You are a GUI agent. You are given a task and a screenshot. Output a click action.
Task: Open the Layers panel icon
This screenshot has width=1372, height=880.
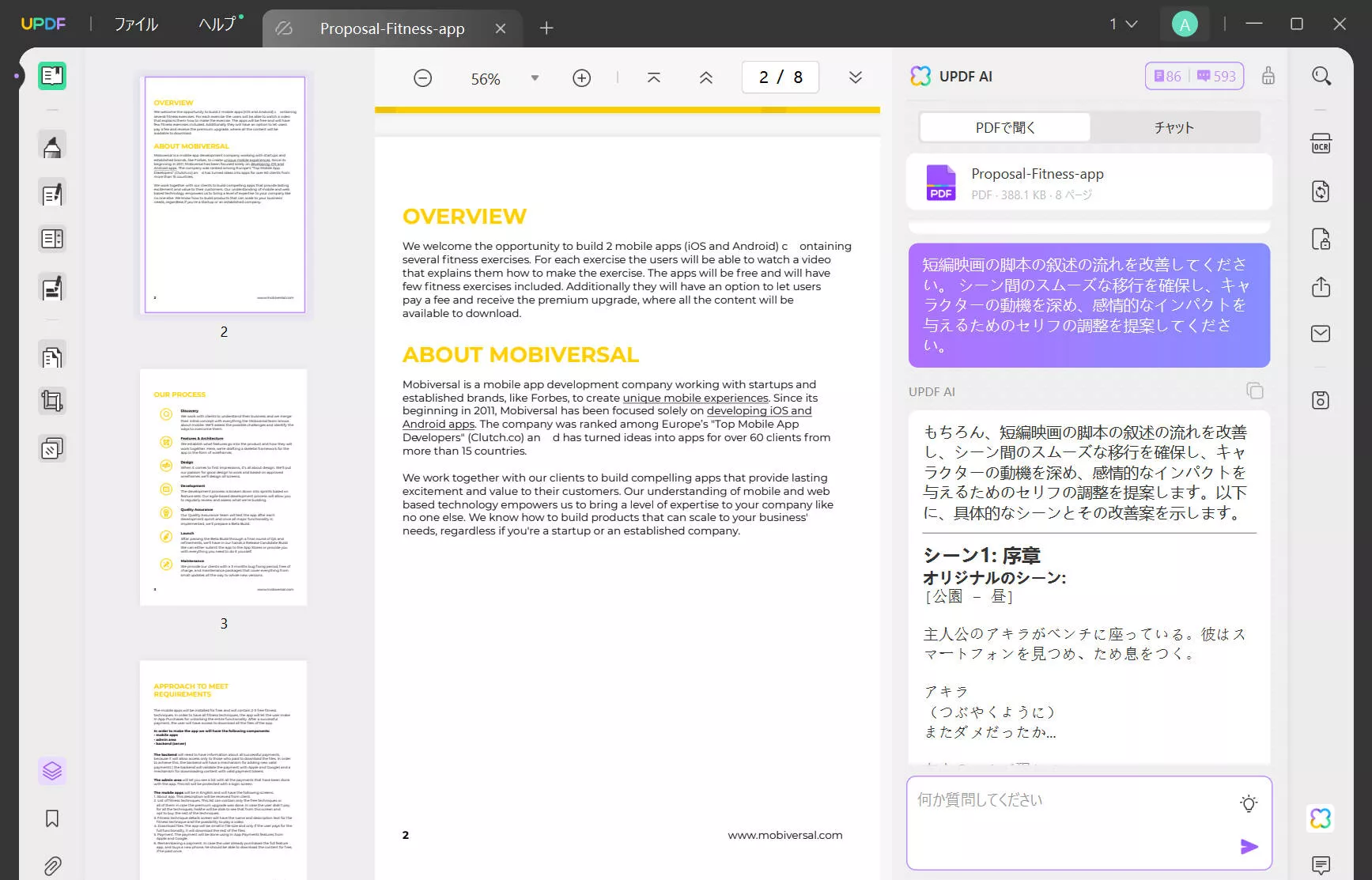[x=52, y=770]
